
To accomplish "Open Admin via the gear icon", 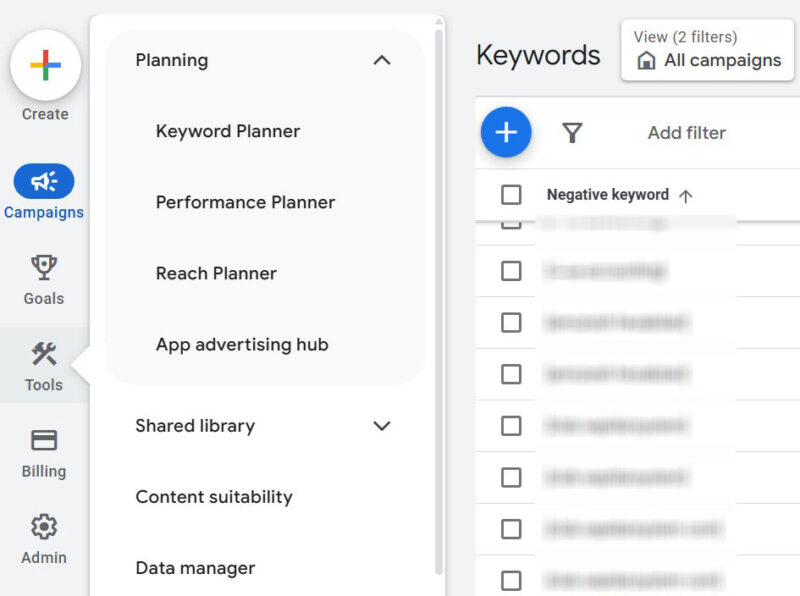I will 44,527.
